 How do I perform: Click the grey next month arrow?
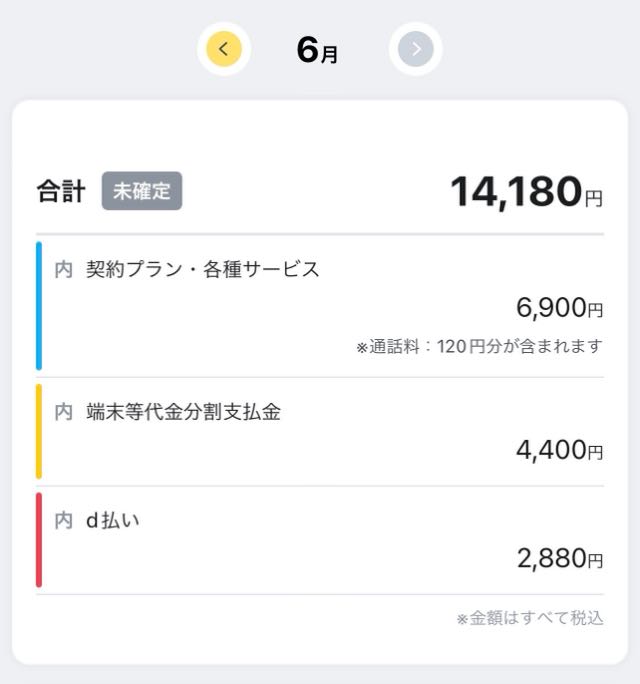(x=415, y=49)
